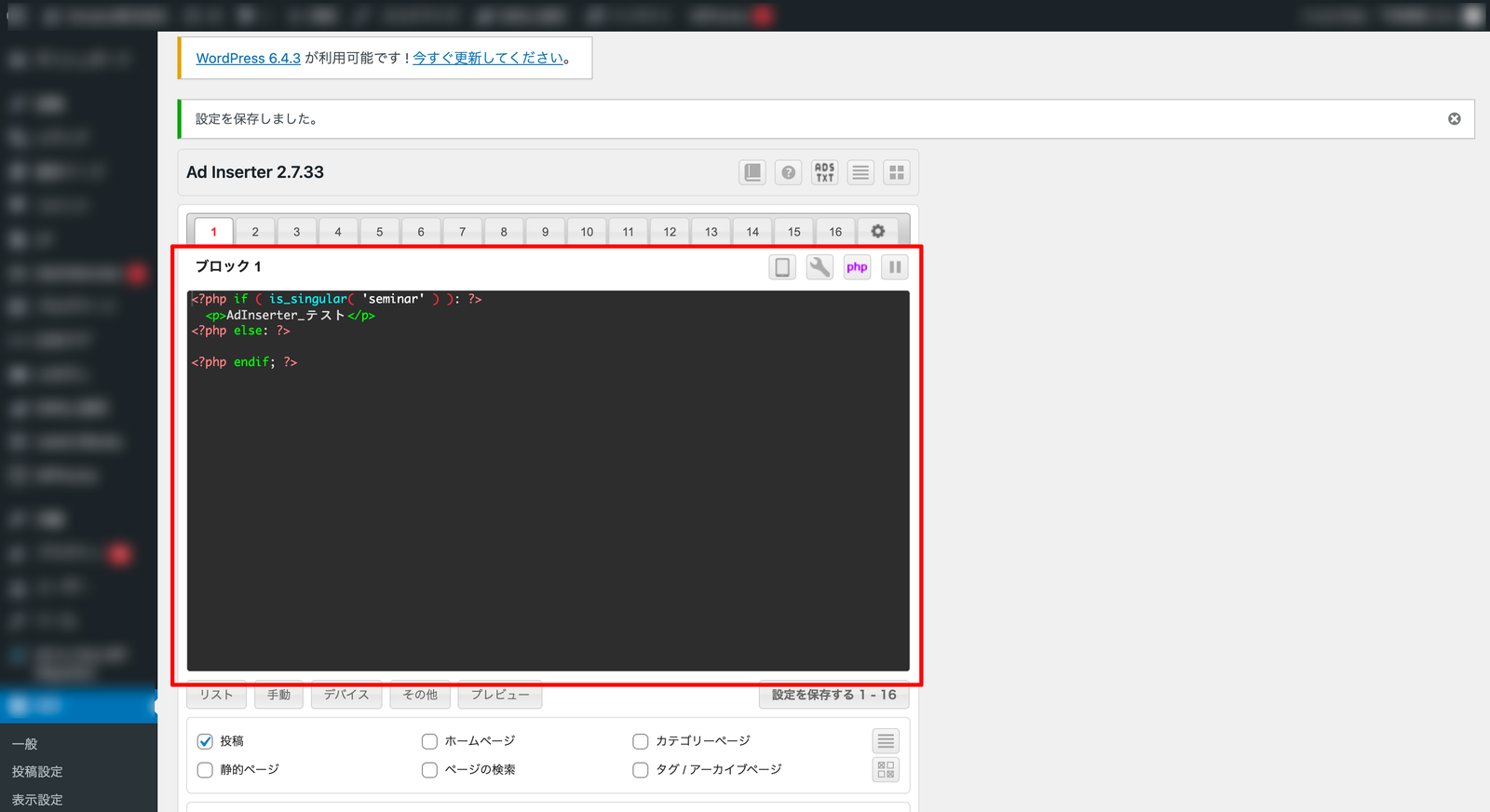Switch to block tab 12
This screenshot has width=1490, height=812.
pyautogui.click(x=670, y=232)
